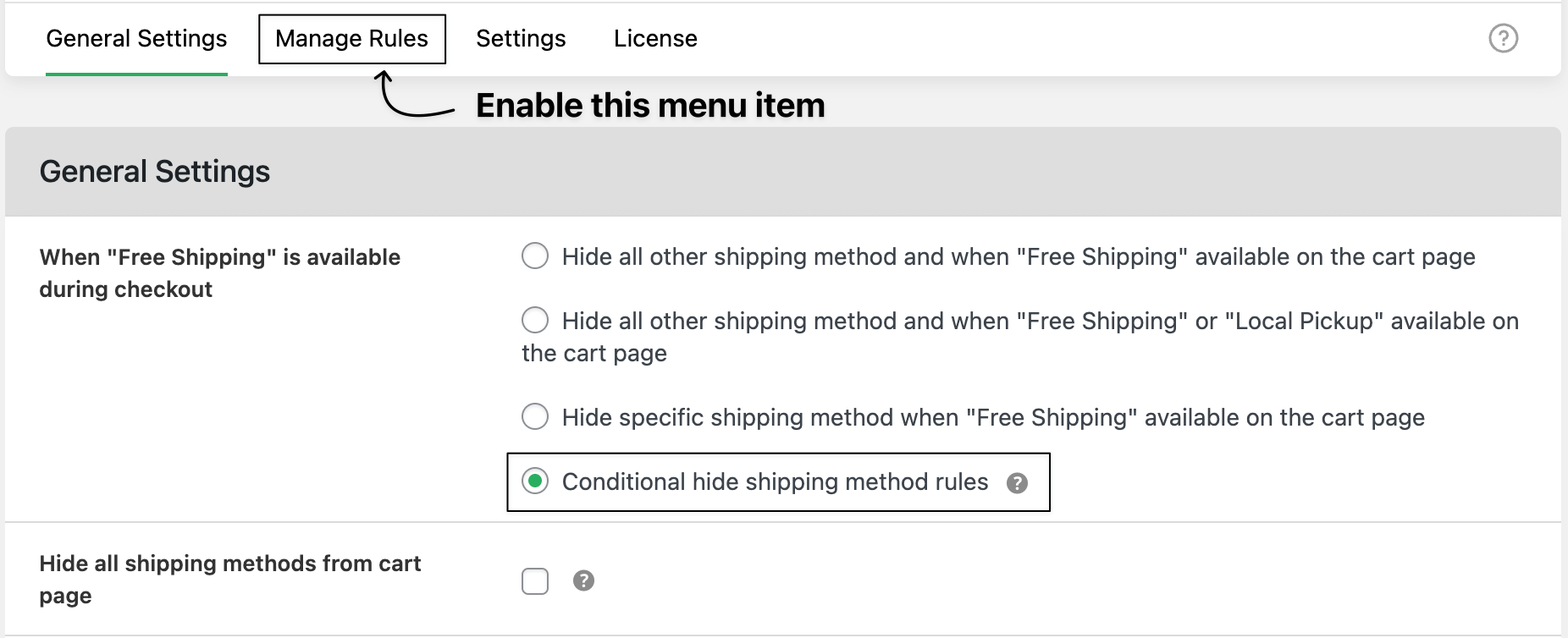Choose hide all other shipping method option

(534, 256)
